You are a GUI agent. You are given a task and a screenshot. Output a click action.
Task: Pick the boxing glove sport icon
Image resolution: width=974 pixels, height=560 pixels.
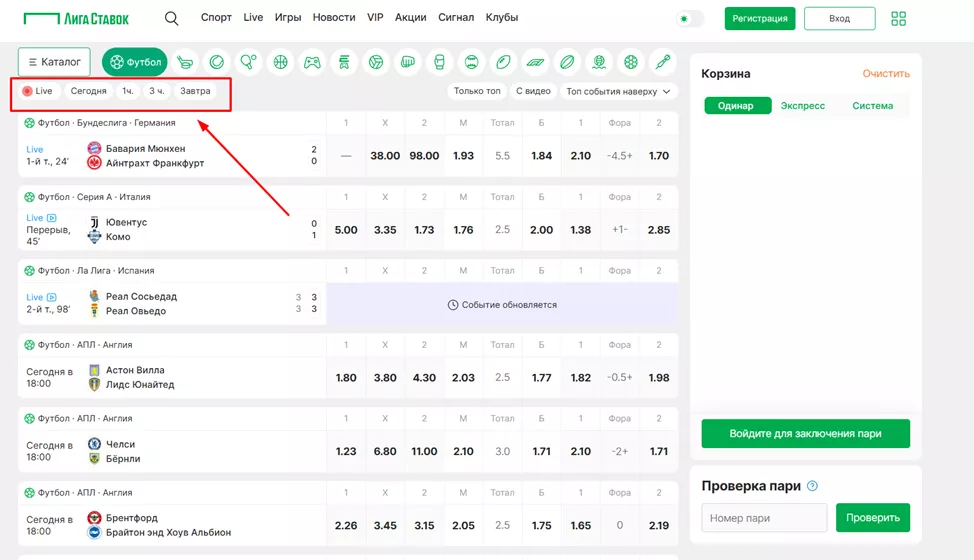click(x=440, y=62)
